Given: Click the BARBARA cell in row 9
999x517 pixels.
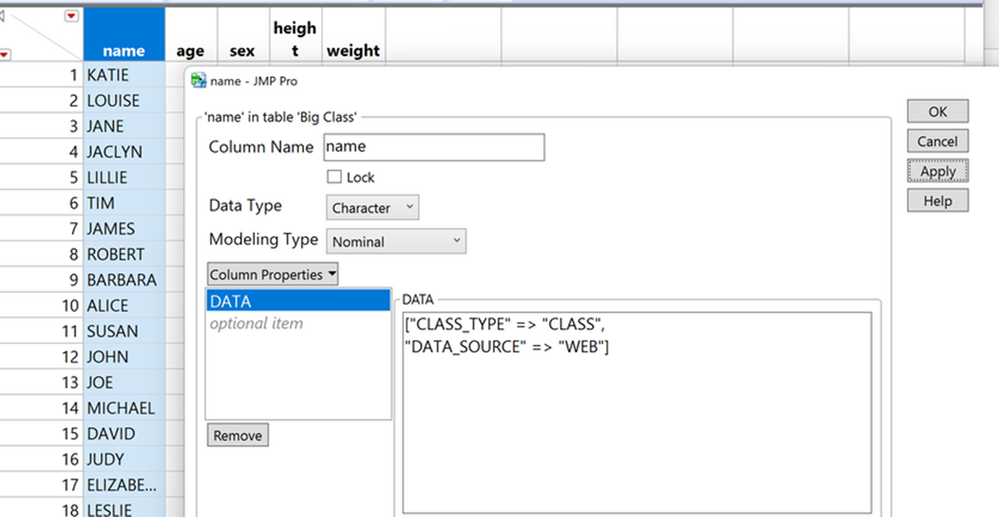Looking at the screenshot, I should coord(121,280).
